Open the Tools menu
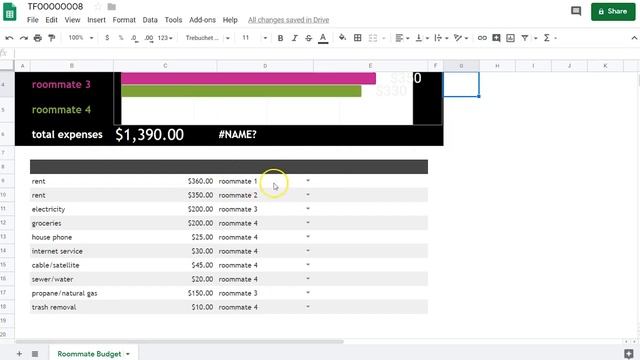 [173, 20]
